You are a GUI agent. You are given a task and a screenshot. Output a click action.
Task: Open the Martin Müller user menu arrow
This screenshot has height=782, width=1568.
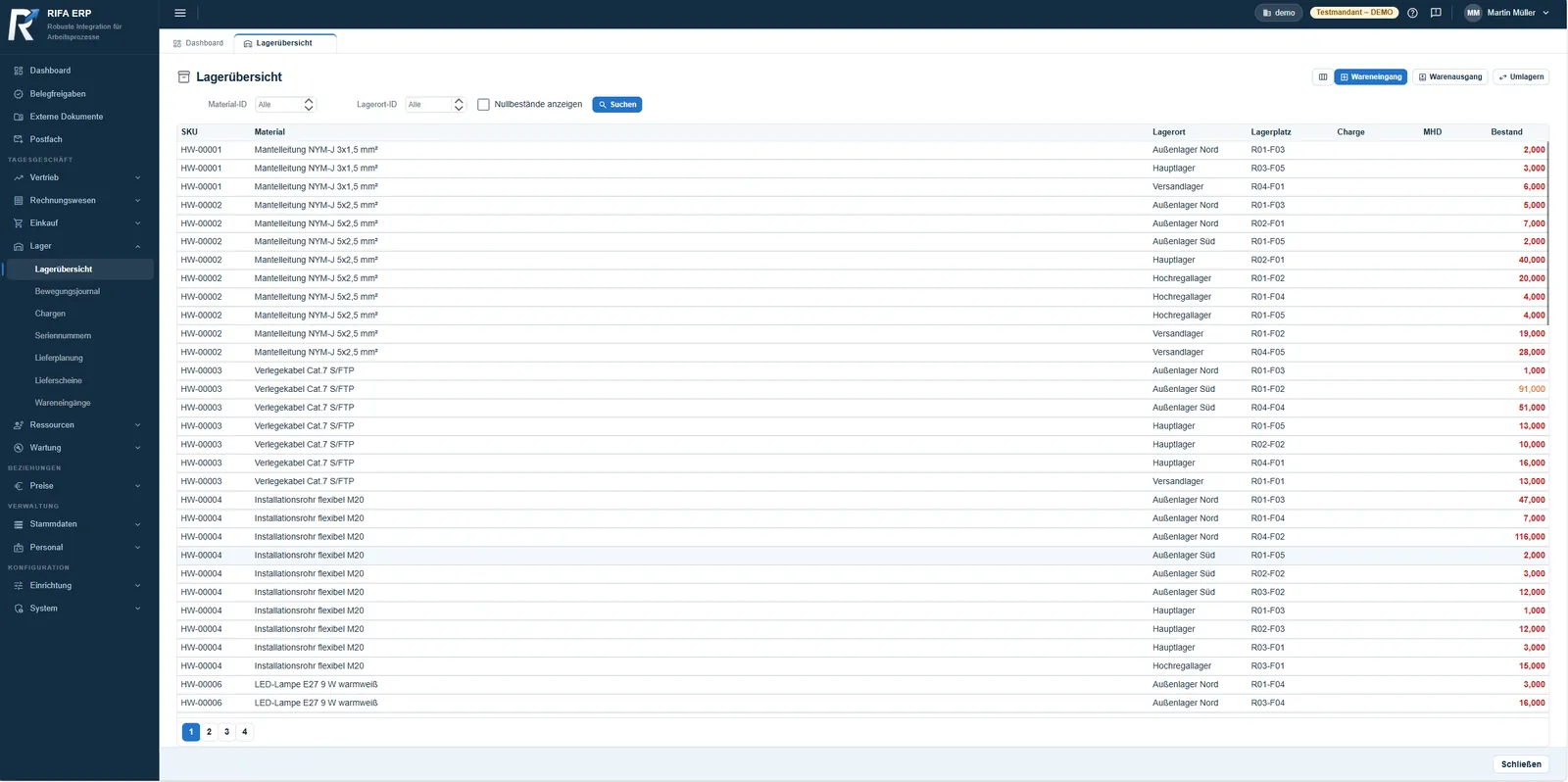(1545, 13)
